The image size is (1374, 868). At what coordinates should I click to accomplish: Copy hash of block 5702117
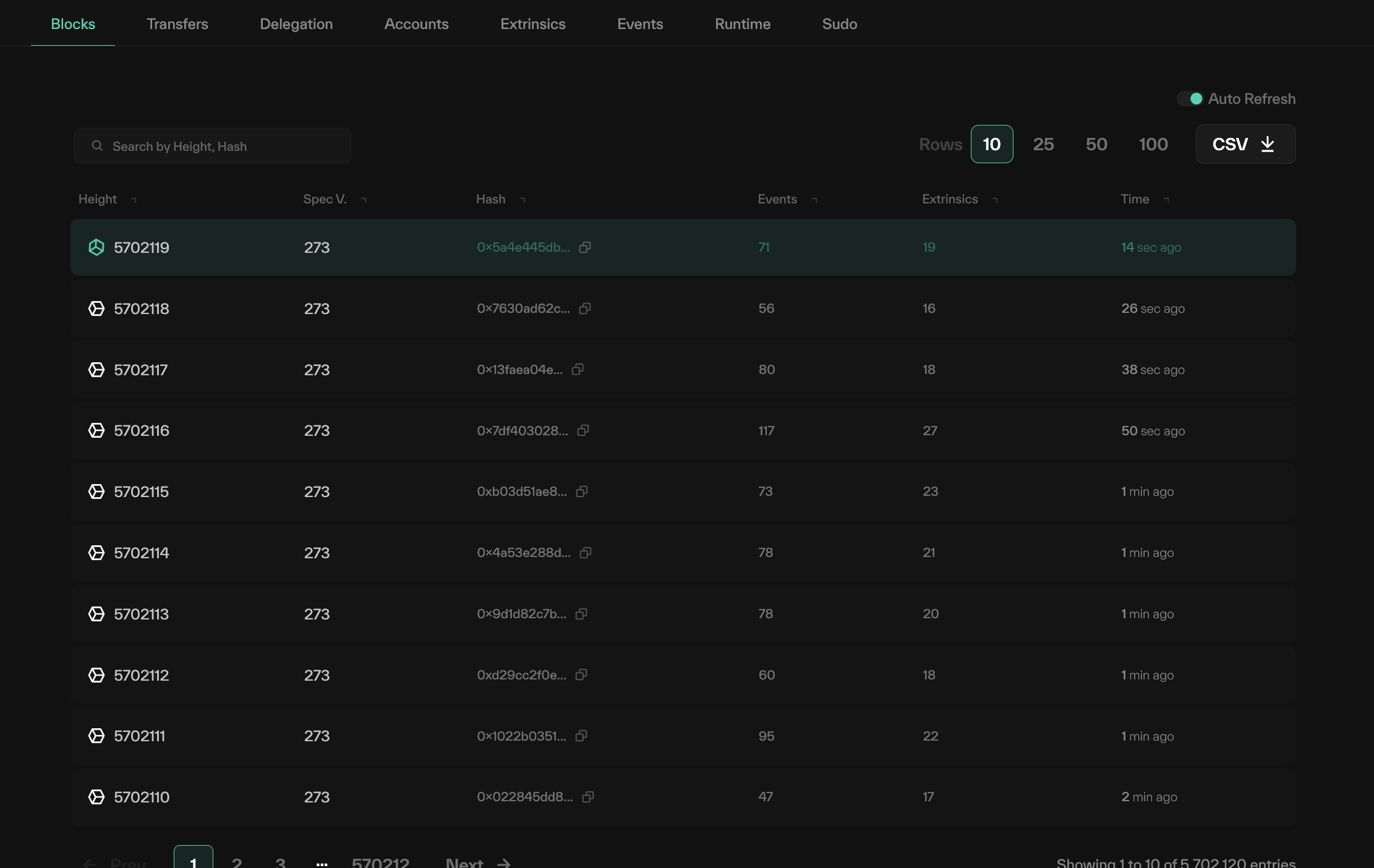click(577, 370)
